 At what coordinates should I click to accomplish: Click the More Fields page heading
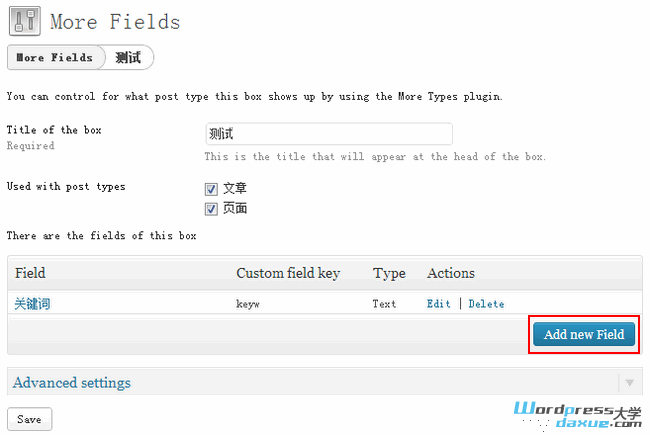115,22
